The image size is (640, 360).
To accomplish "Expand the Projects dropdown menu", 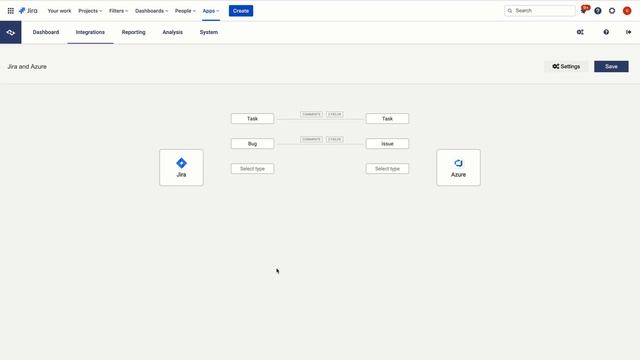I will [90, 11].
